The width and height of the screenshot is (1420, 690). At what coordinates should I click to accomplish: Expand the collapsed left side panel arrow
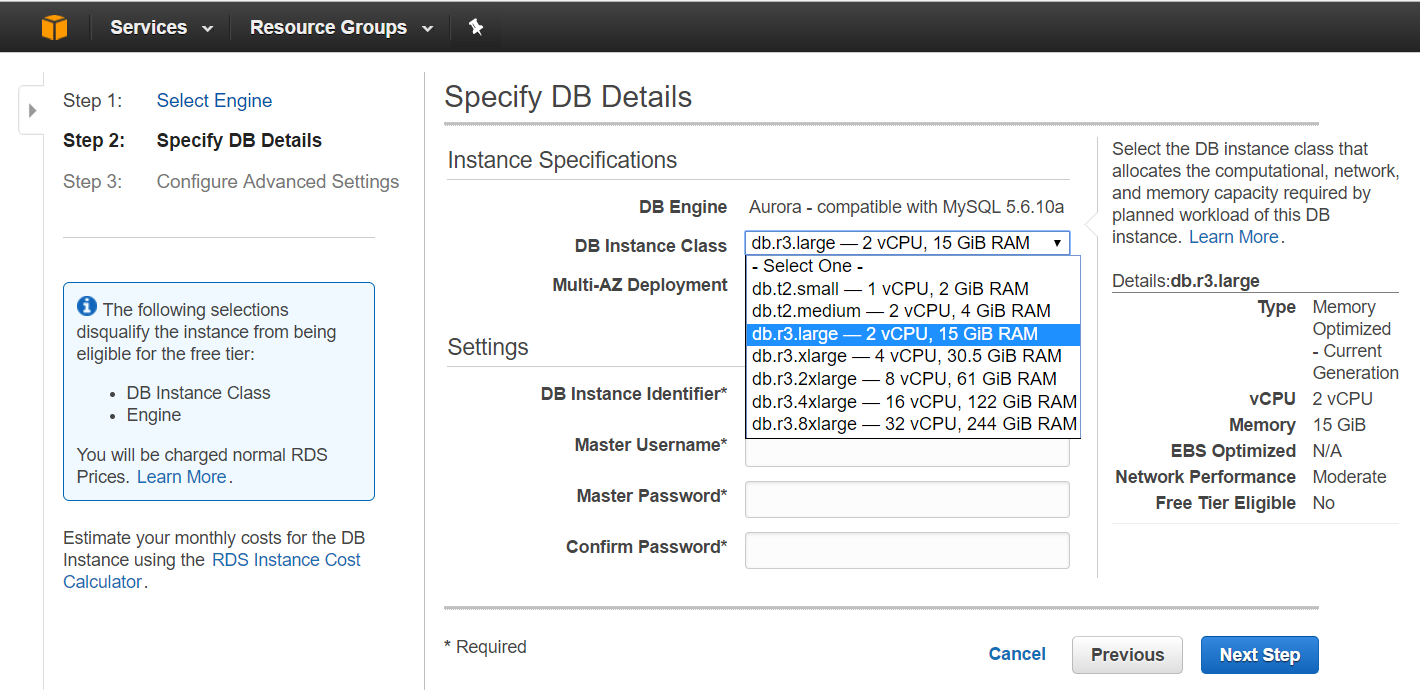click(31, 110)
